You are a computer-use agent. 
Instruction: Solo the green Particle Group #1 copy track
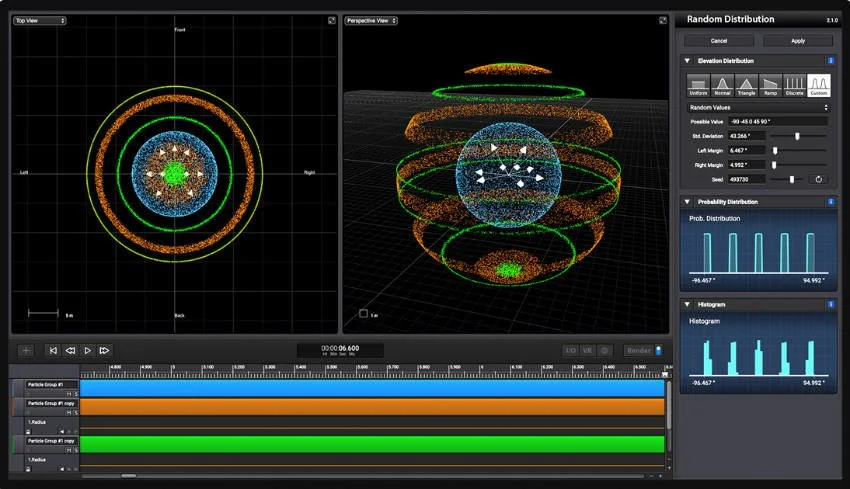(x=76, y=450)
